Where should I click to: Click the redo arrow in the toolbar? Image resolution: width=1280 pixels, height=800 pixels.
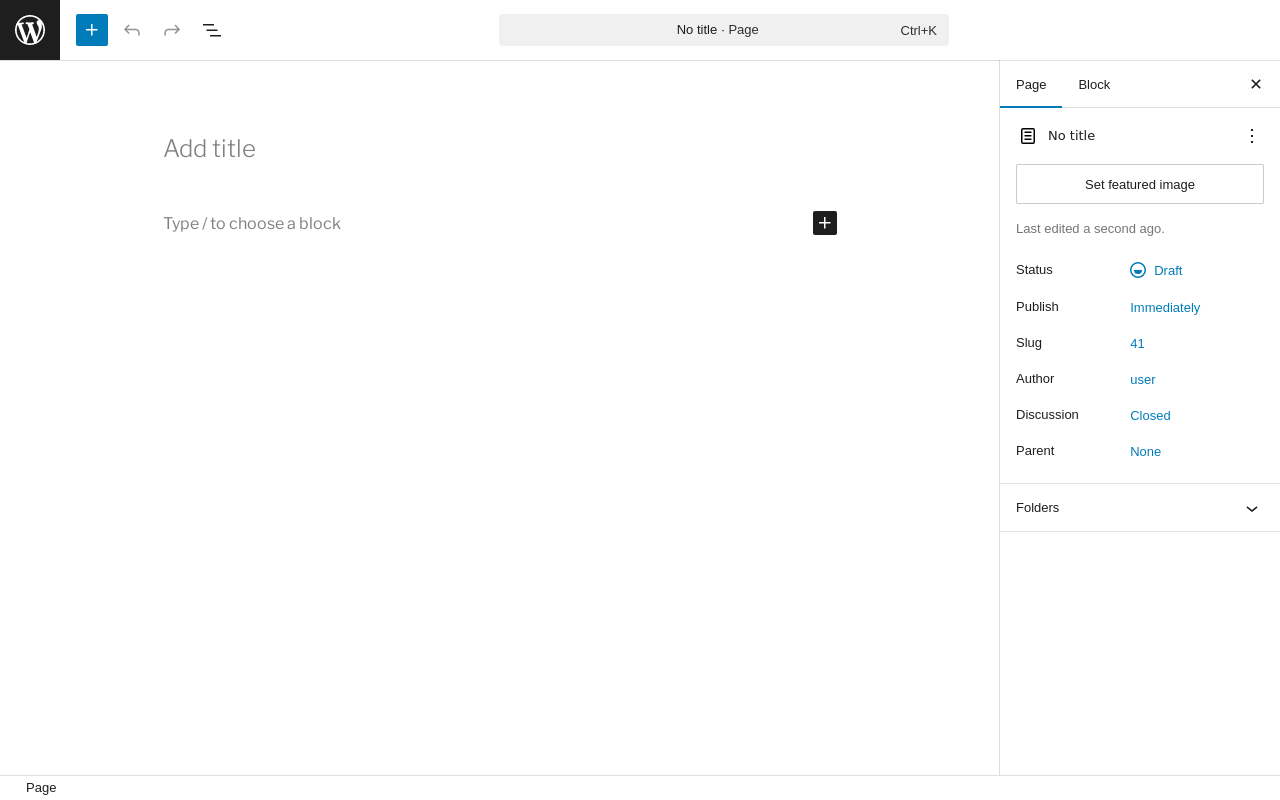coord(172,30)
